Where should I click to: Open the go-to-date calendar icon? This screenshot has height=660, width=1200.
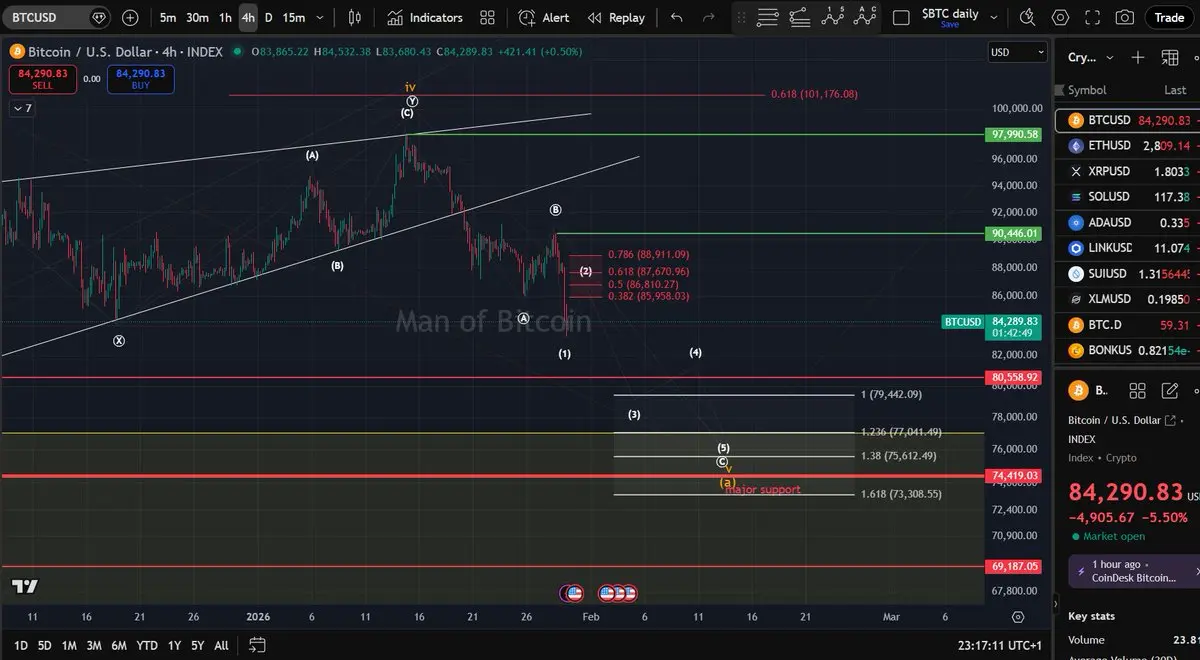pyautogui.click(x=257, y=645)
